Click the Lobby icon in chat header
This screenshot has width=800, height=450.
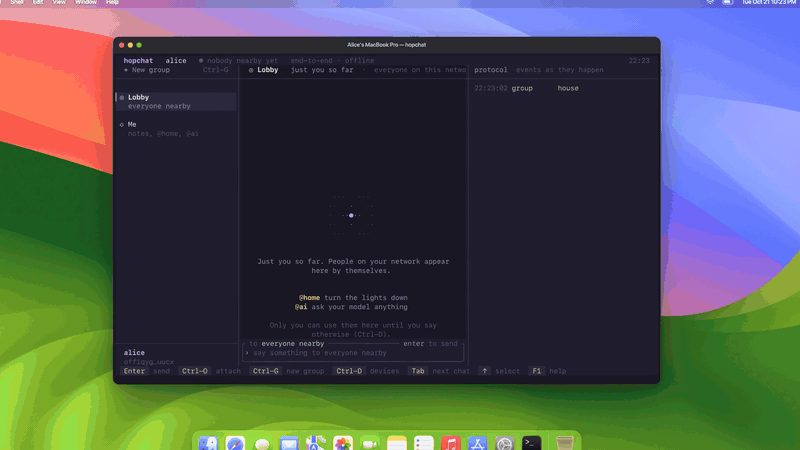251,70
